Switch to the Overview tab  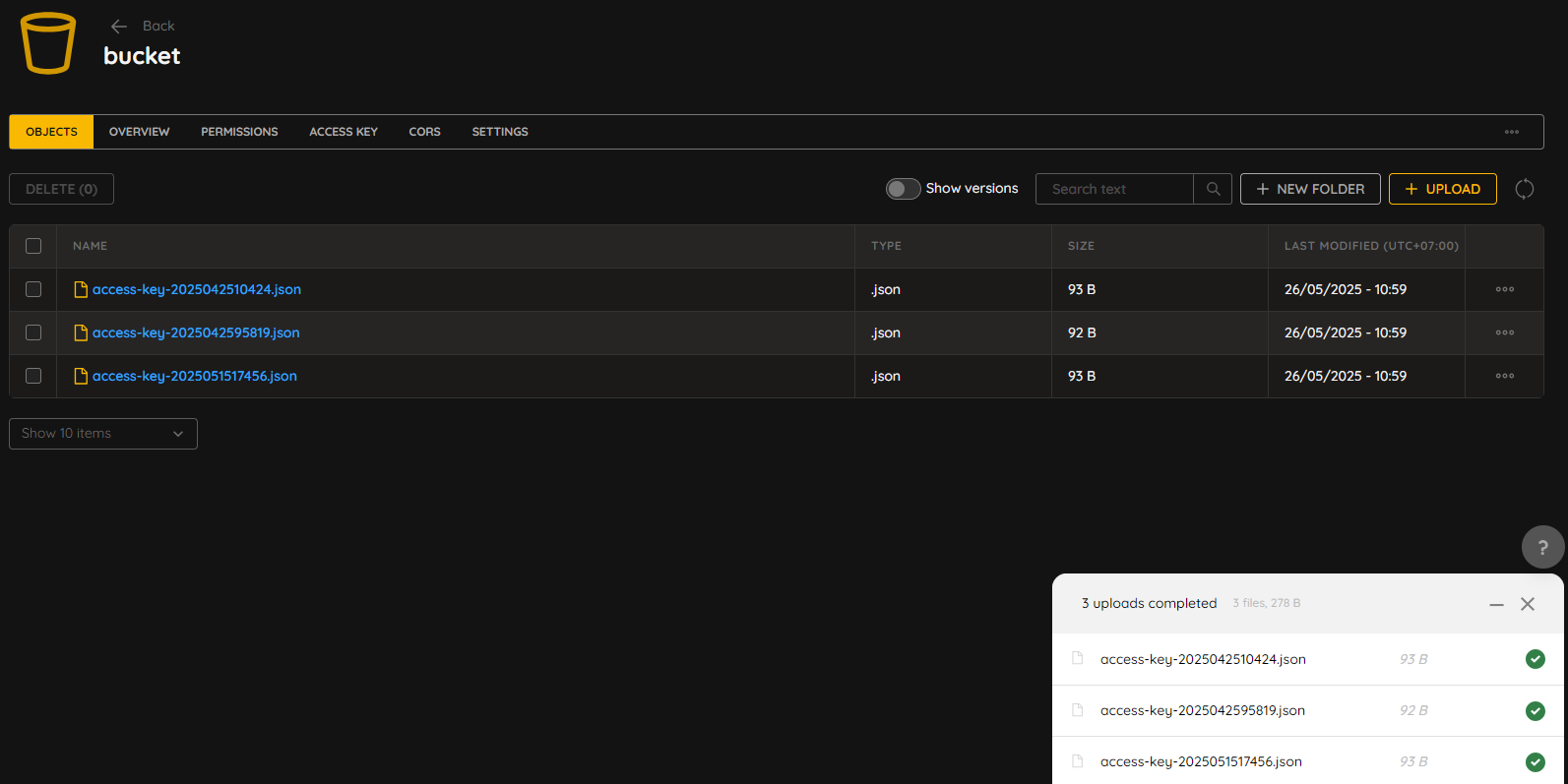pos(139,132)
